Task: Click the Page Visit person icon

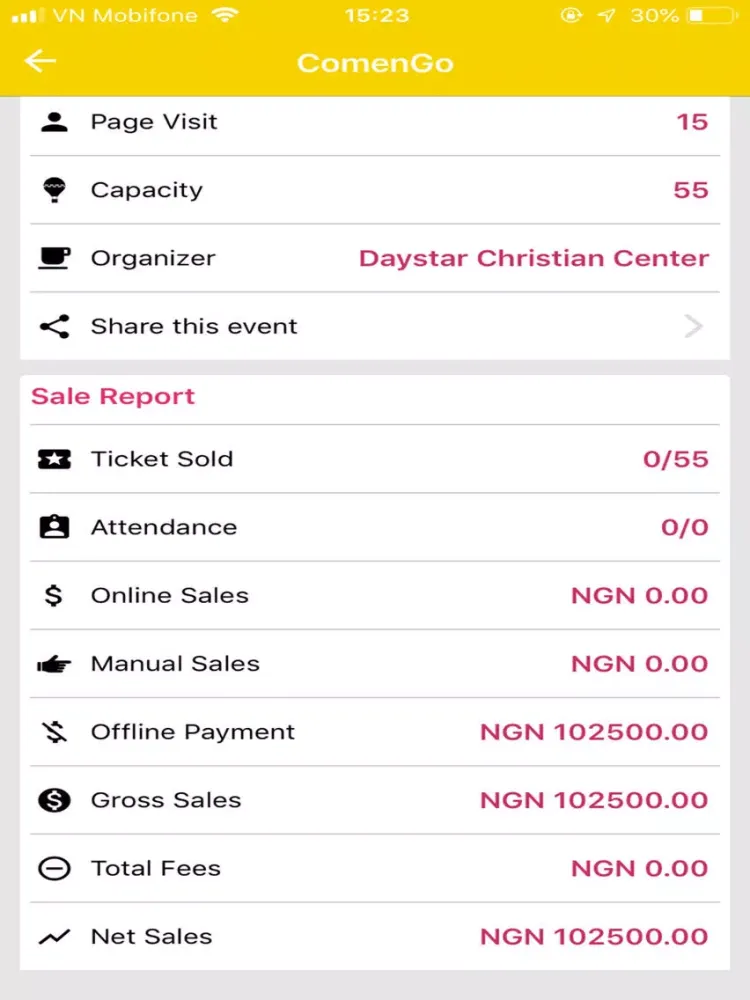Action: 54,122
